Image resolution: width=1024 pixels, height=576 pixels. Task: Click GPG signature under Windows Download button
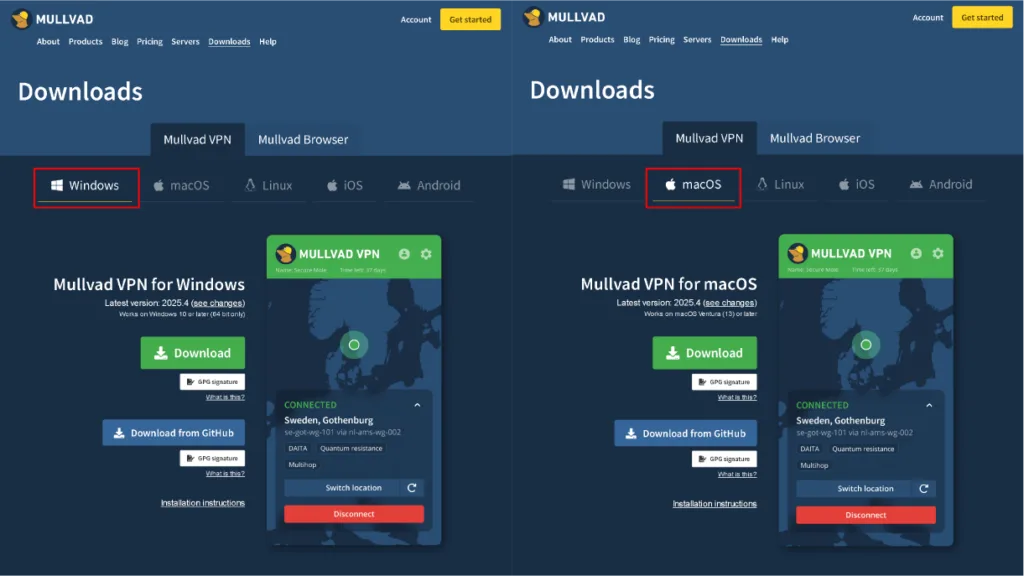(x=212, y=382)
